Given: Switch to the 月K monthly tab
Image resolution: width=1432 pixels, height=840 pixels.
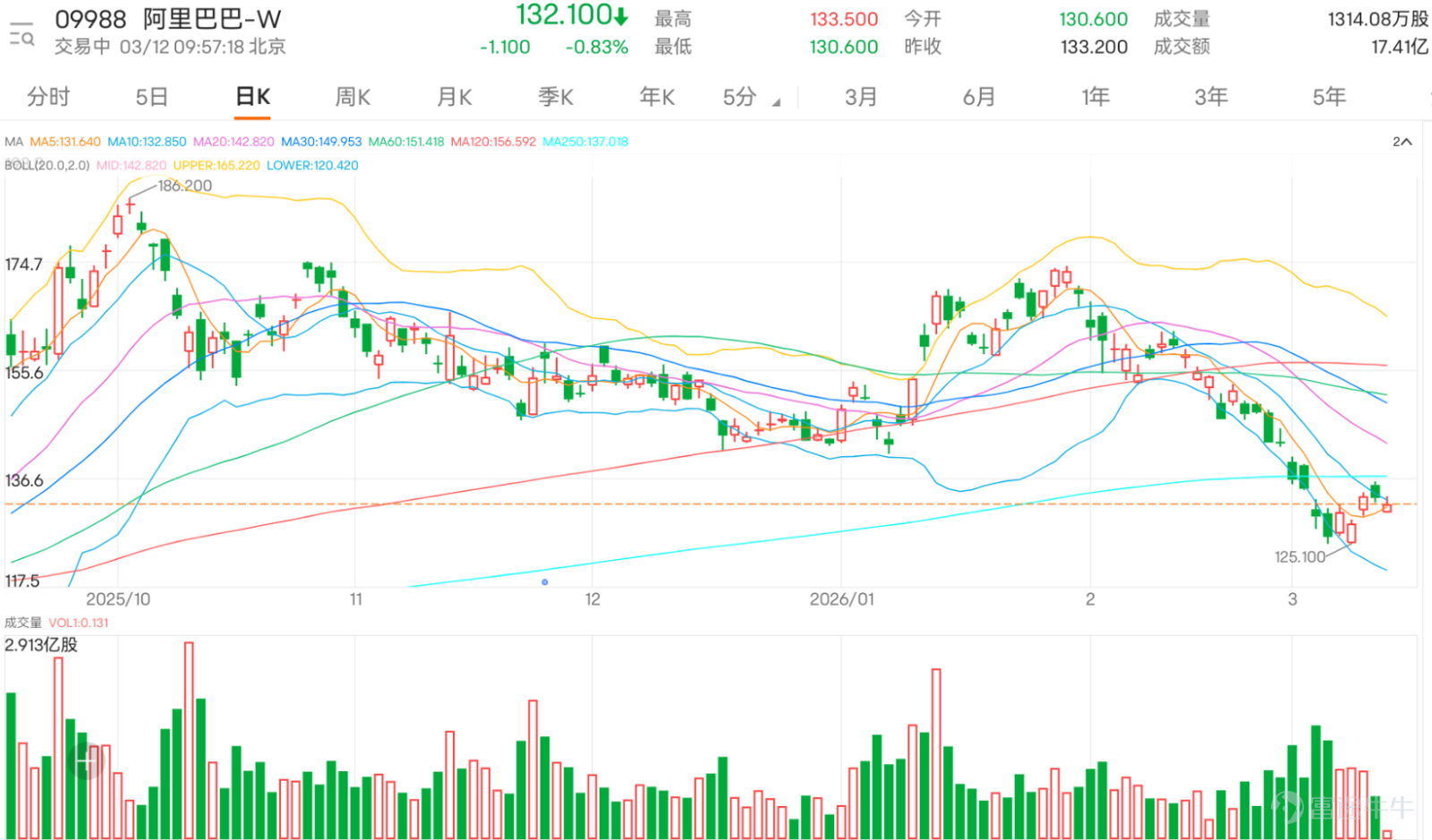Looking at the screenshot, I should coord(454,97).
